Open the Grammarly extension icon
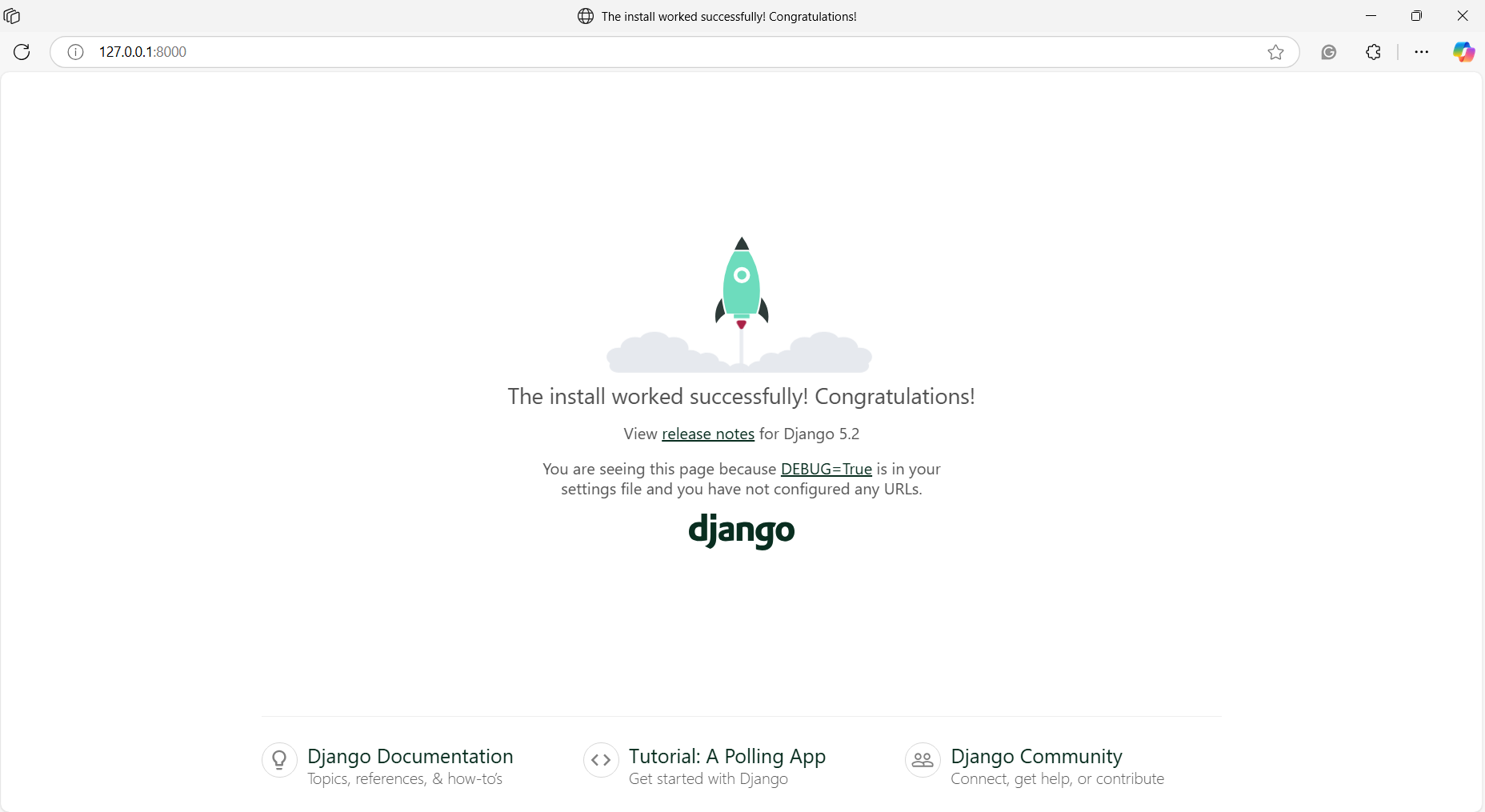Image resolution: width=1485 pixels, height=812 pixels. point(1329,52)
